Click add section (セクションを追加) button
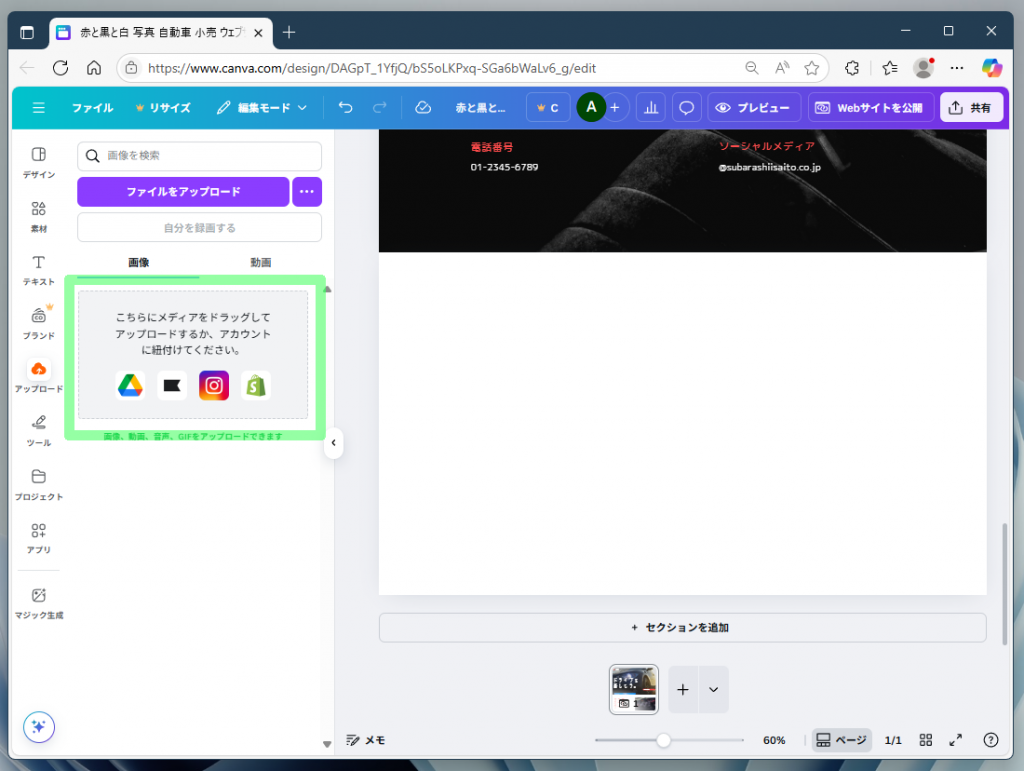Viewport: 1024px width, 771px height. (682, 628)
